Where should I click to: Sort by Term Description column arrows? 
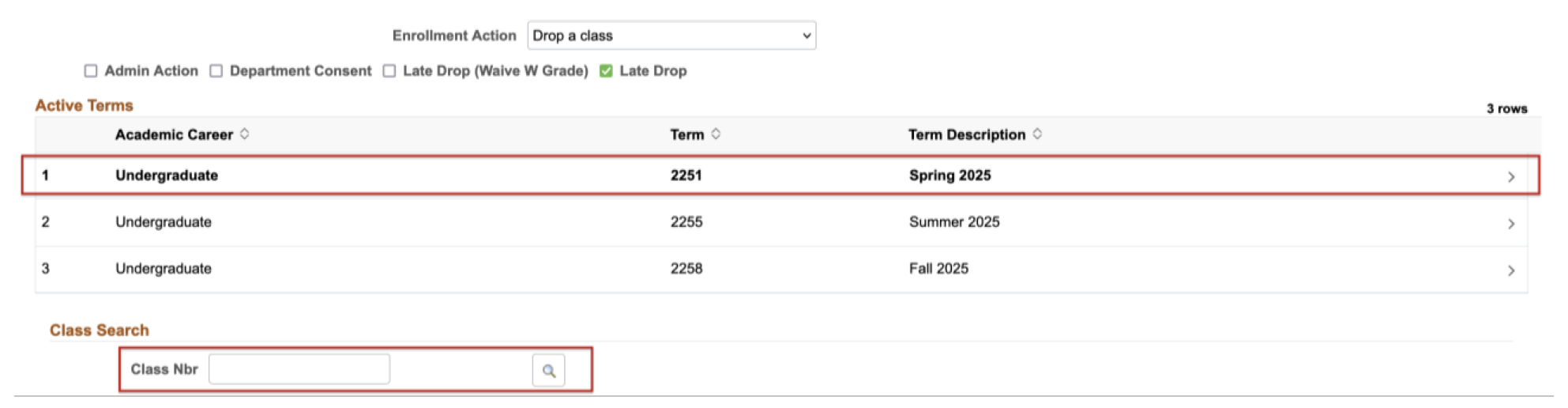point(1037,134)
